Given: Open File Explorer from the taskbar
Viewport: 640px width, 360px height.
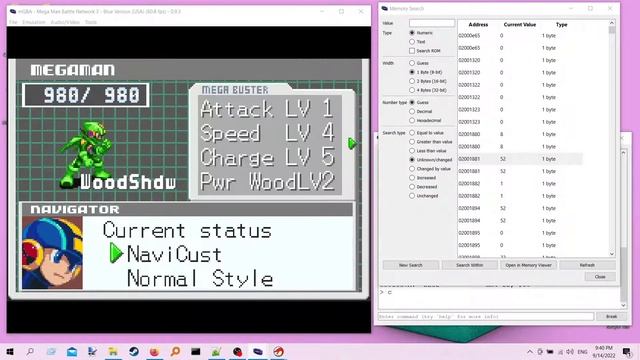Looking at the screenshot, I should (113, 351).
